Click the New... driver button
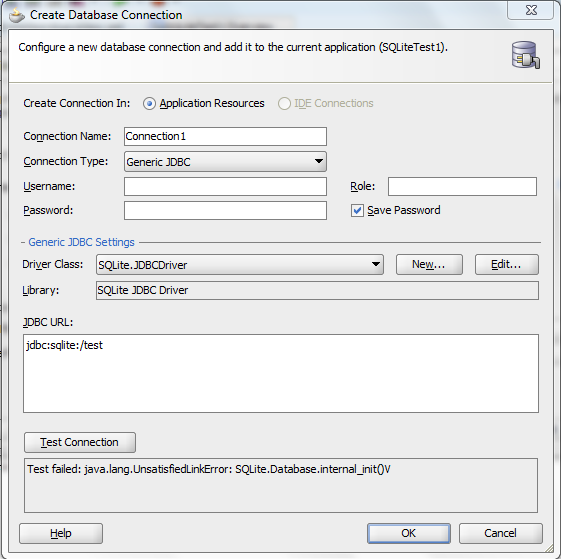The width and height of the screenshot is (561, 559). pyautogui.click(x=429, y=264)
